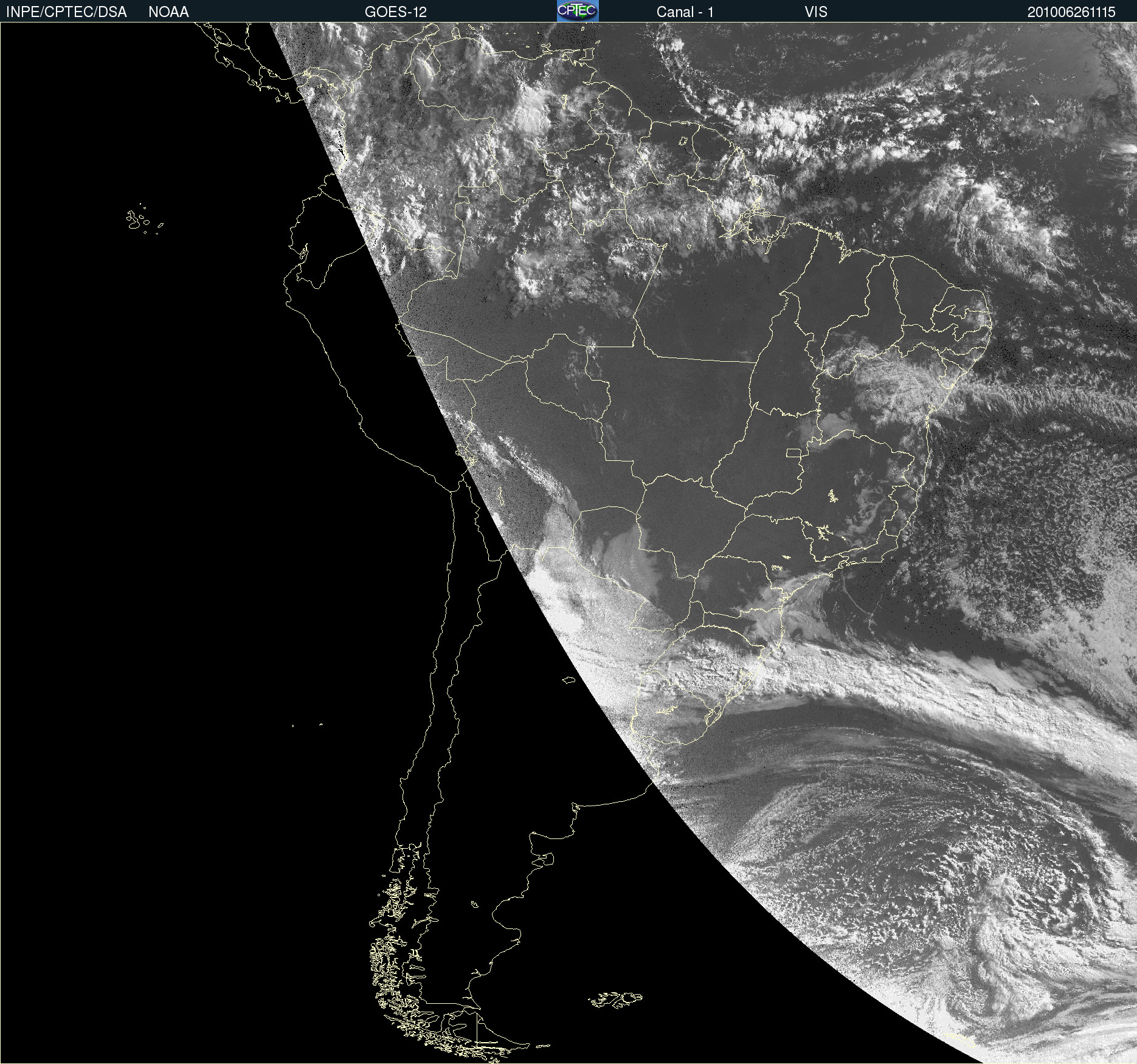The image size is (1137, 1064).
Task: Click the CPTEC logo in header
Action: click(x=578, y=11)
